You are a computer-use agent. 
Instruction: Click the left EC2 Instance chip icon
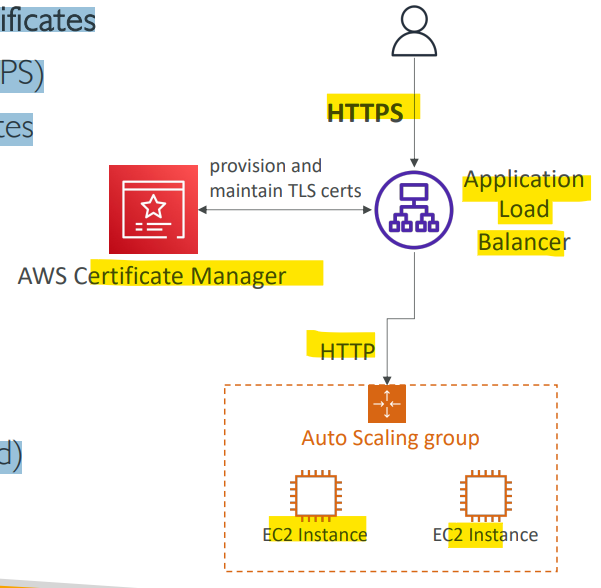point(316,496)
